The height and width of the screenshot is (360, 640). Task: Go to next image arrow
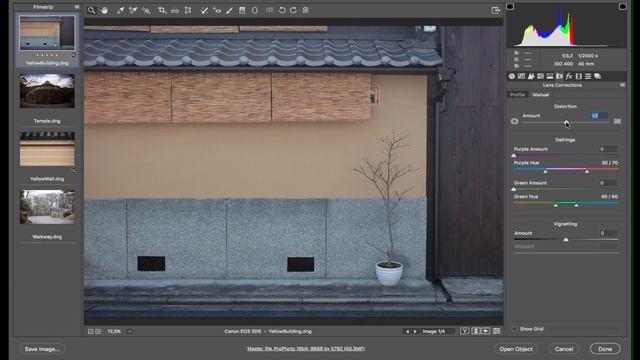click(x=415, y=331)
